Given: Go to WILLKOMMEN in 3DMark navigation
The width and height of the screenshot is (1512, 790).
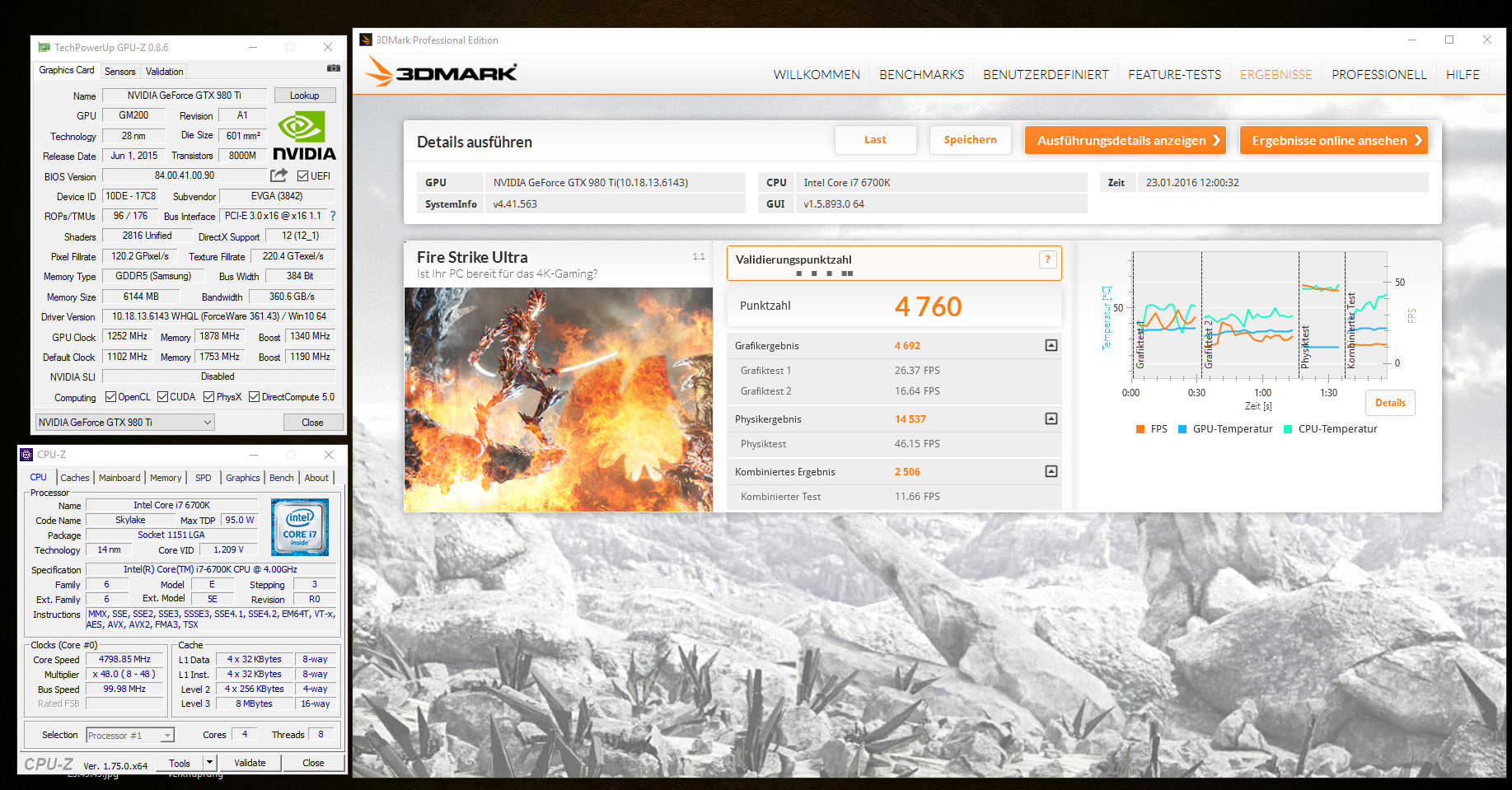Looking at the screenshot, I should [x=817, y=74].
